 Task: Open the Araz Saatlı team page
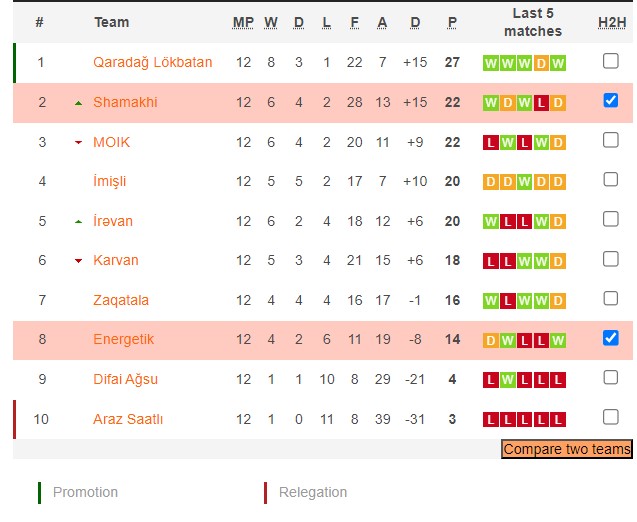130,418
